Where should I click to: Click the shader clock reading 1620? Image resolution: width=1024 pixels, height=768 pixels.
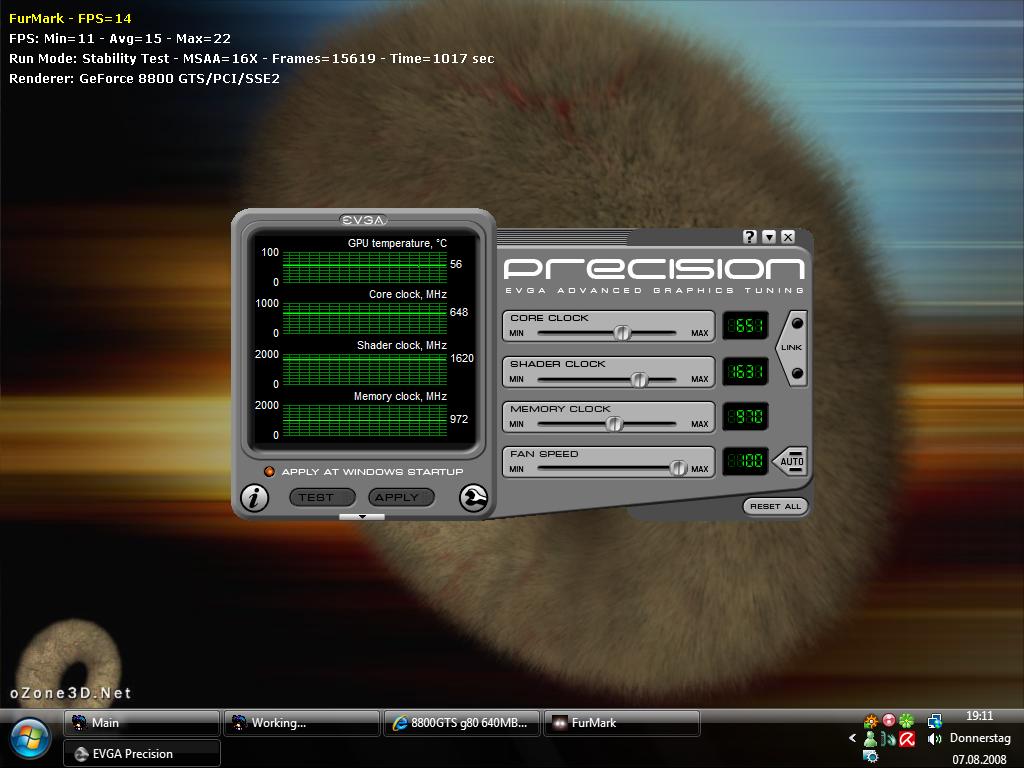tap(462, 359)
